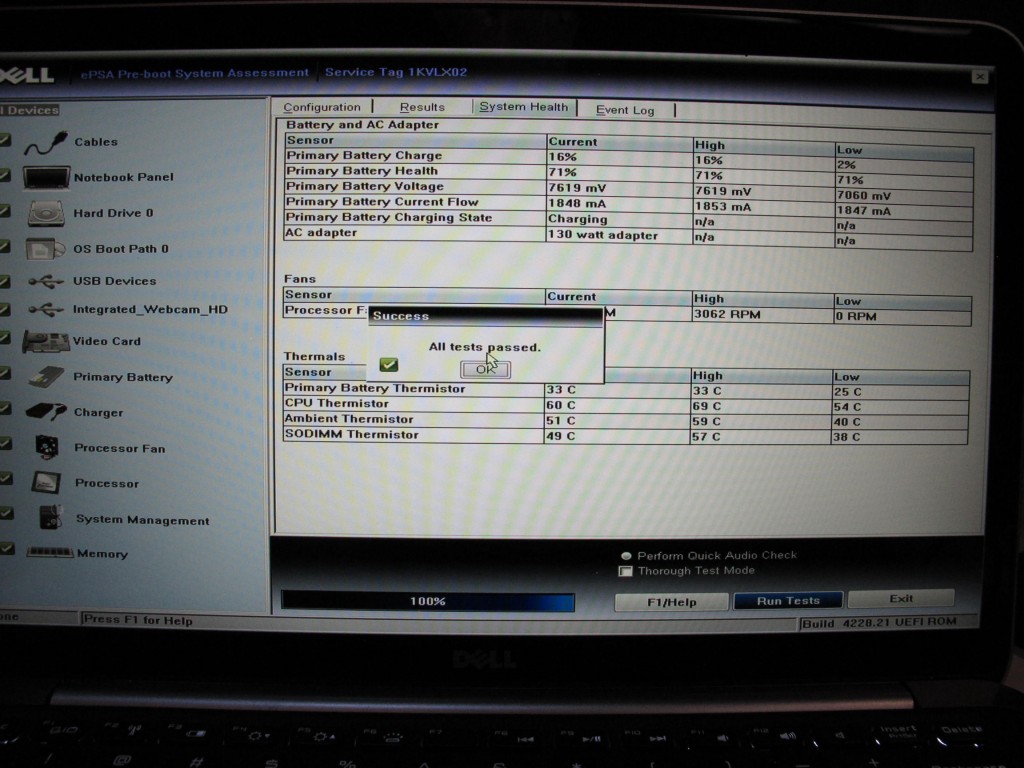Open the Event Log tab
1024x768 pixels.
pyautogui.click(x=625, y=110)
